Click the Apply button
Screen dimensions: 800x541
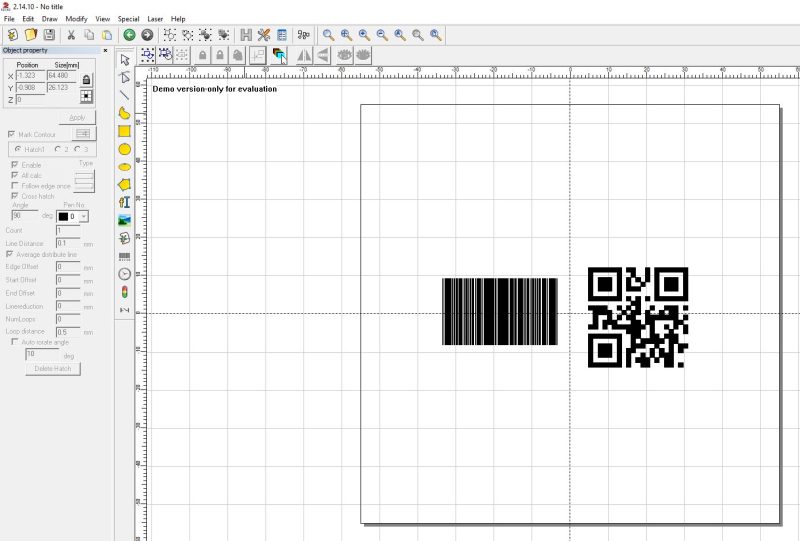pos(77,117)
